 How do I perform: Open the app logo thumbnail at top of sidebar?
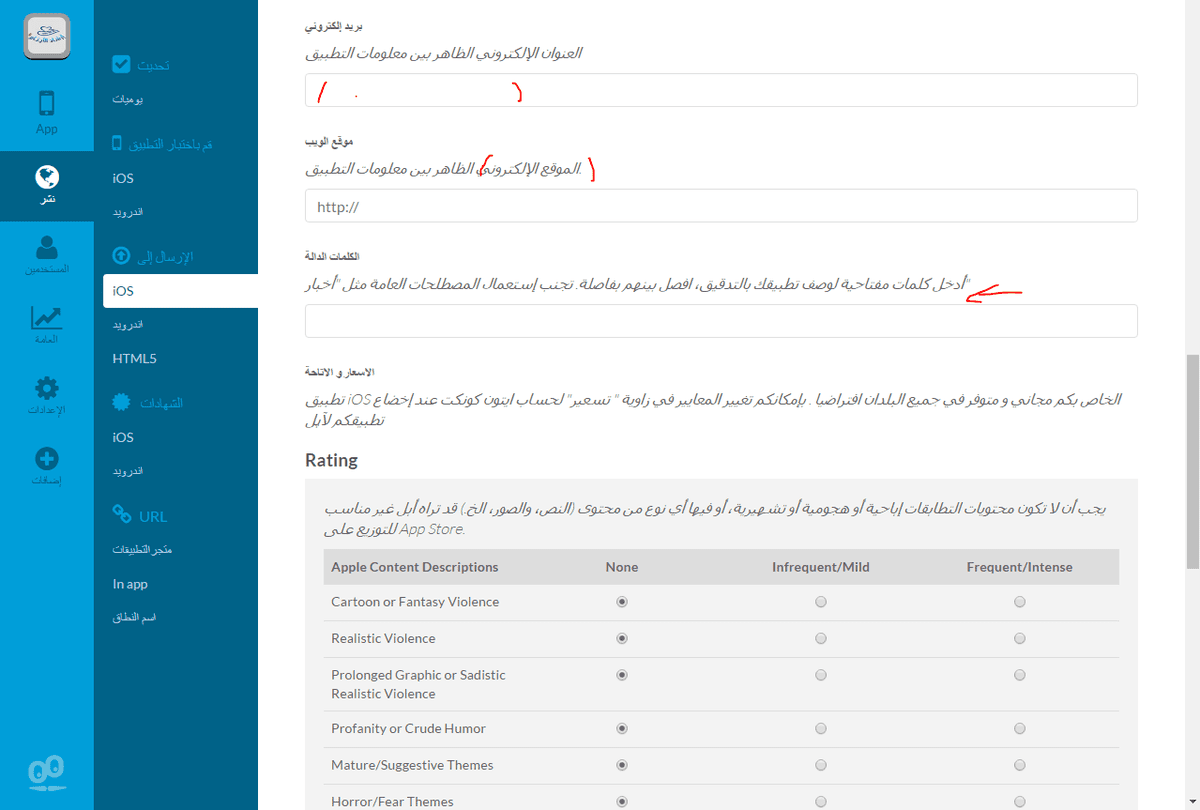click(x=46, y=37)
